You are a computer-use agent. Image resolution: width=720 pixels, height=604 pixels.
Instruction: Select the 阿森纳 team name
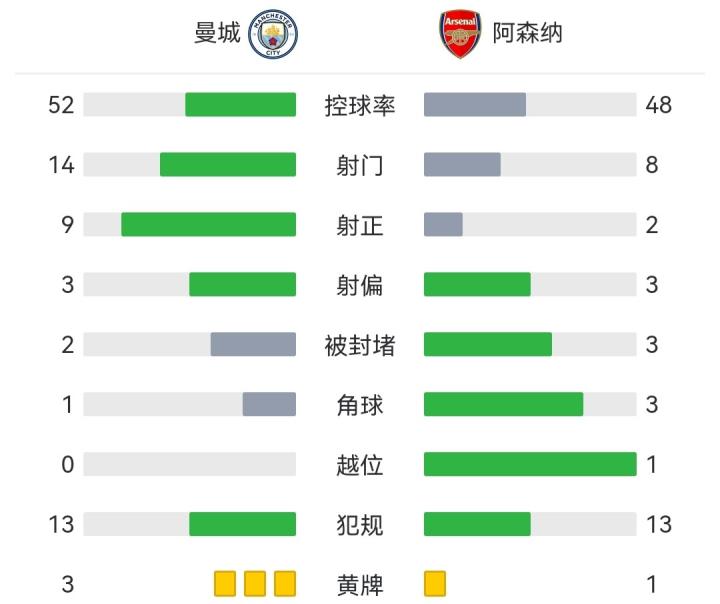[x=527, y=34]
